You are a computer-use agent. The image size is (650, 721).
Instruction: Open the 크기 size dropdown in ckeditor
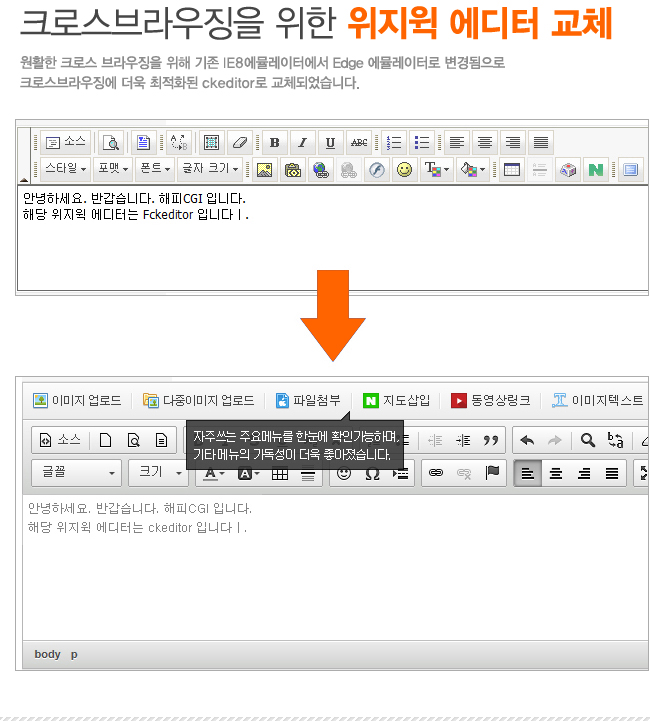[159, 473]
